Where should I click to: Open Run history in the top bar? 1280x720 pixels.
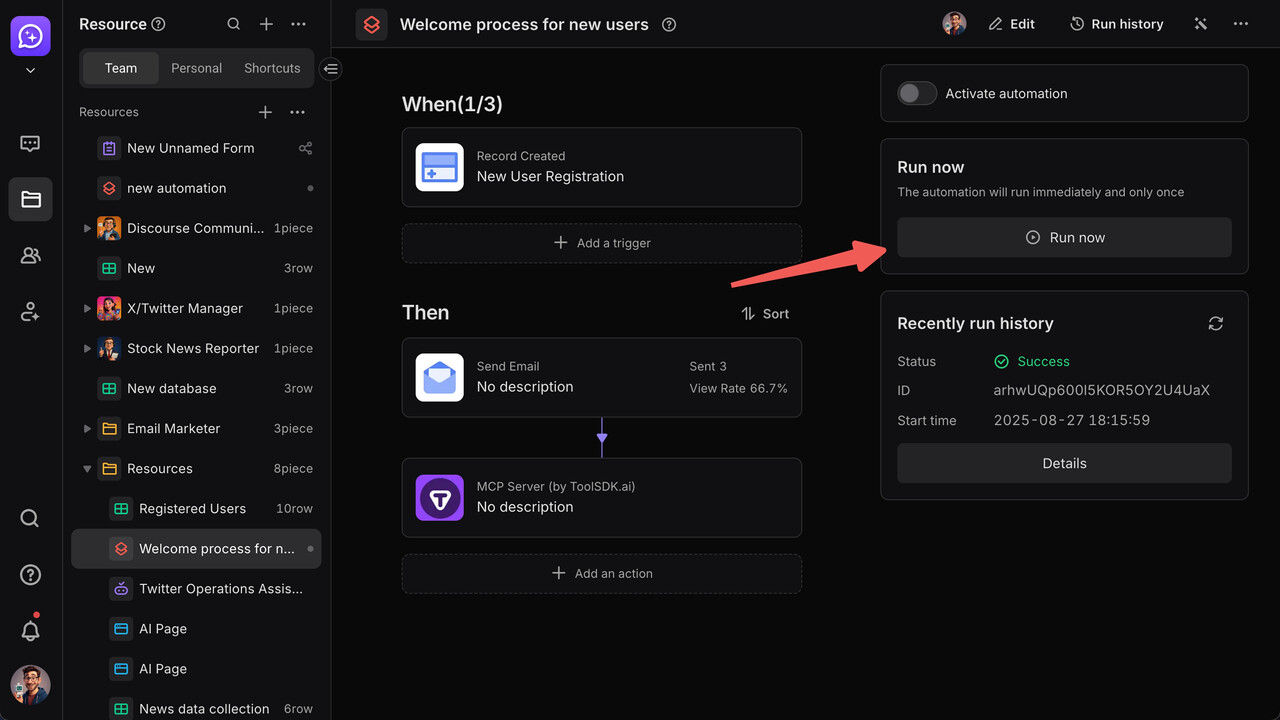click(x=1116, y=24)
